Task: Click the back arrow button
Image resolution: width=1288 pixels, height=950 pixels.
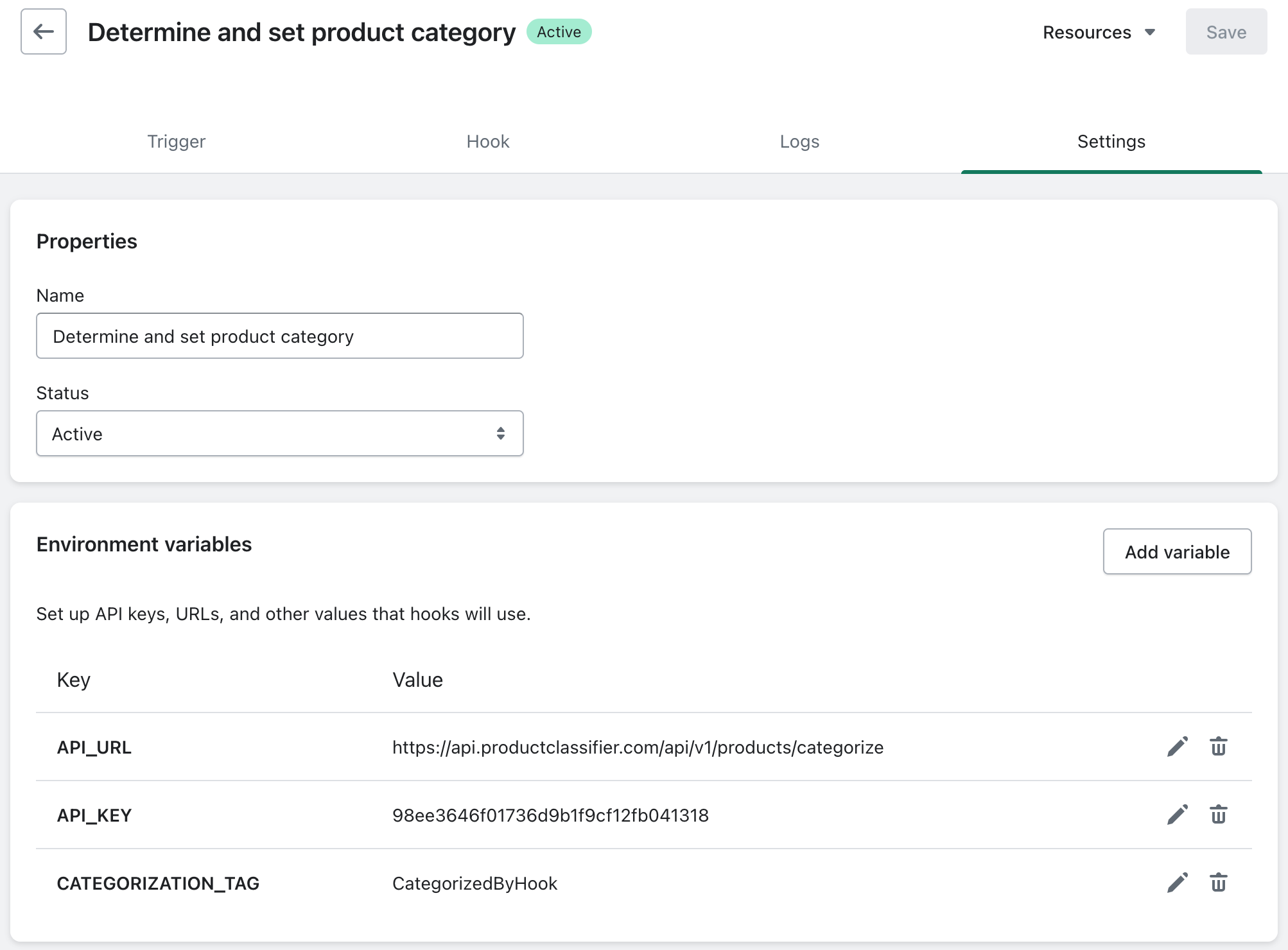Action: coord(43,31)
